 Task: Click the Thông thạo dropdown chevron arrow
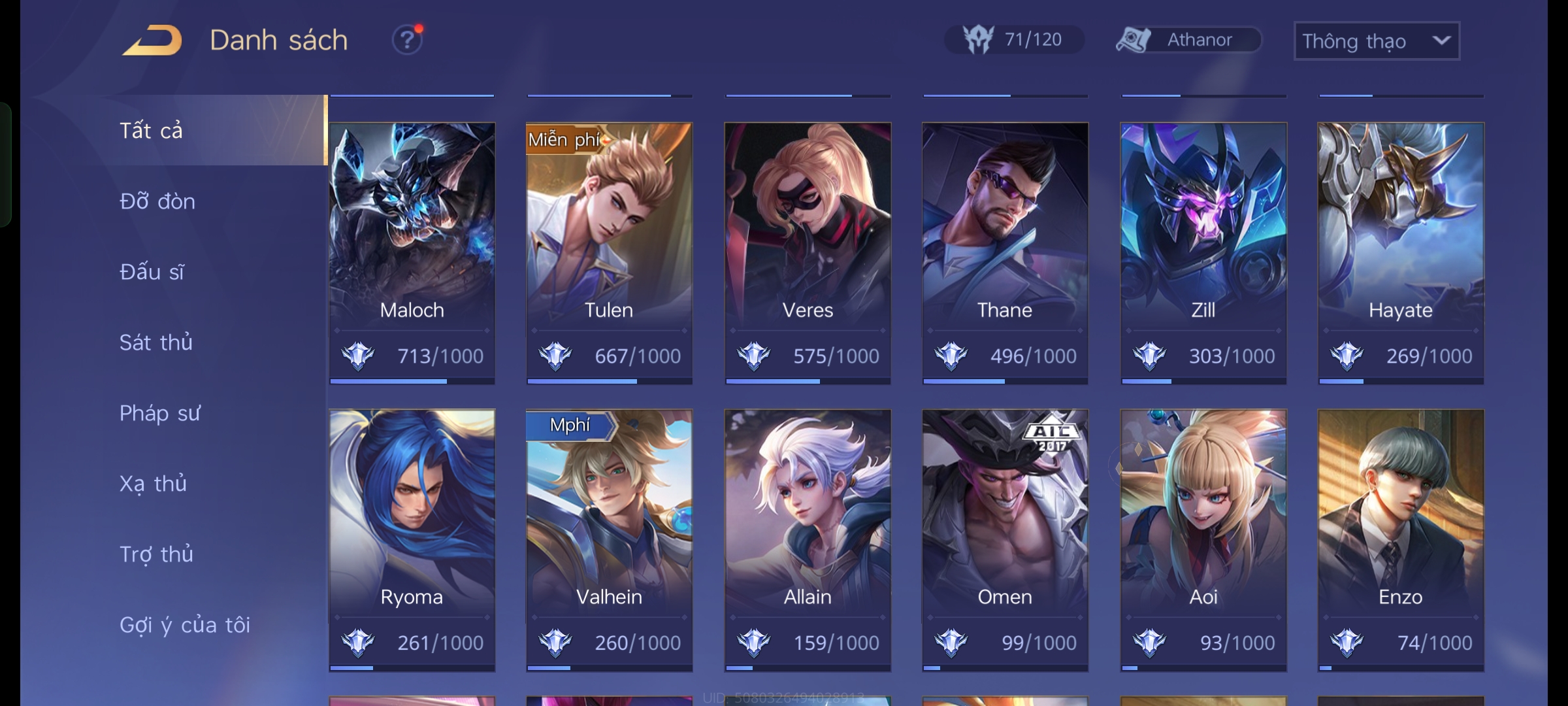[x=1441, y=40]
